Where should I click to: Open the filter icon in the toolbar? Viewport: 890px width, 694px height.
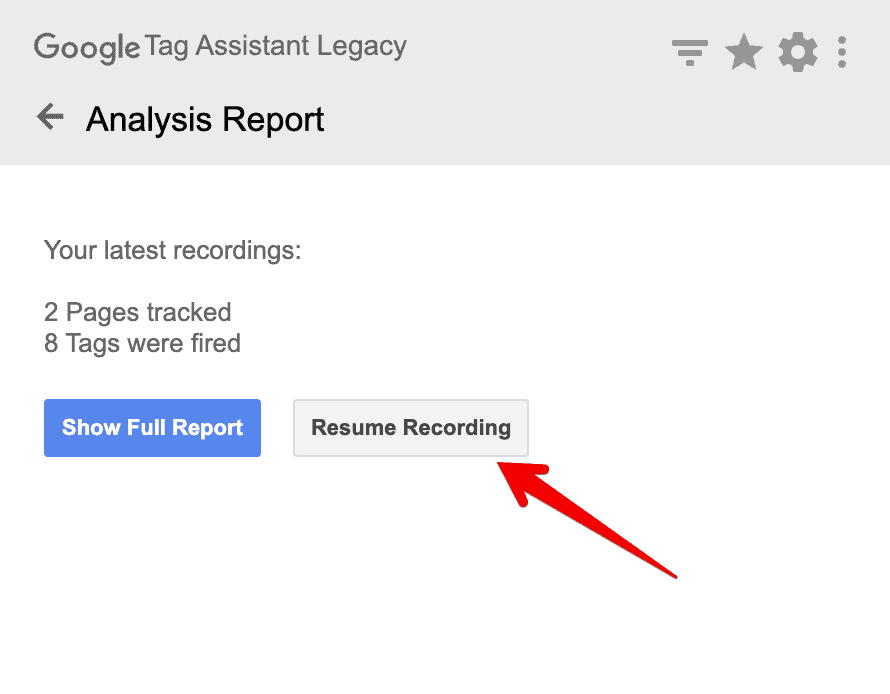pos(690,52)
